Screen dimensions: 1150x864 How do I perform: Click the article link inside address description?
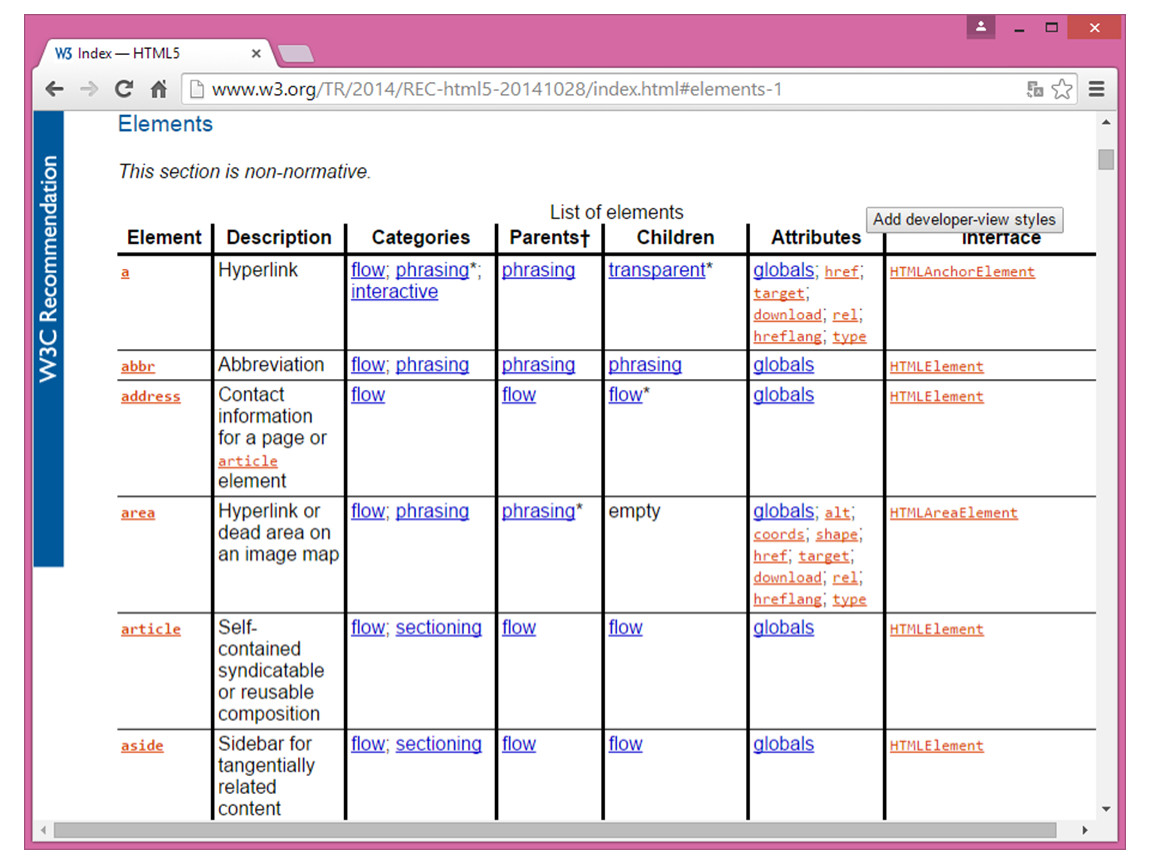pyautogui.click(x=248, y=461)
